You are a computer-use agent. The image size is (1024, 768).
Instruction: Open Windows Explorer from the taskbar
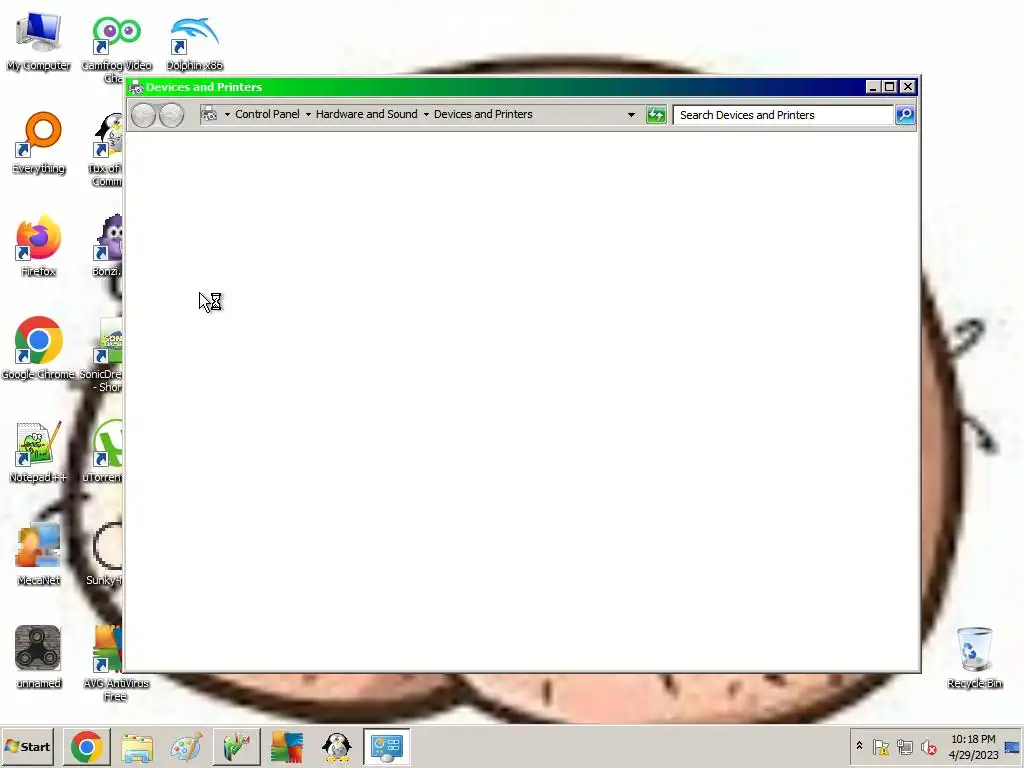pyautogui.click(x=136, y=746)
